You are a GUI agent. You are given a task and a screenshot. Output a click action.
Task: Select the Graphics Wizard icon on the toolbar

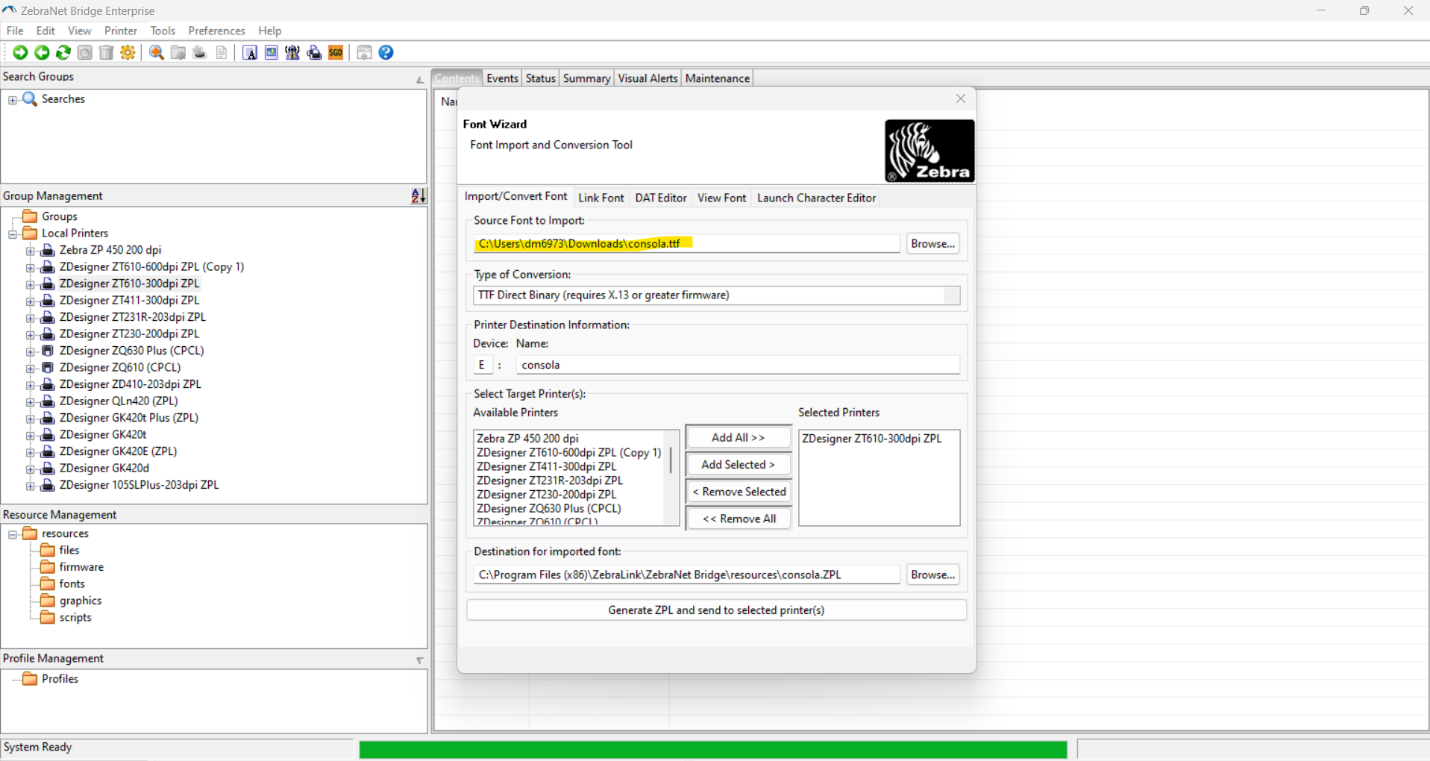pos(271,52)
